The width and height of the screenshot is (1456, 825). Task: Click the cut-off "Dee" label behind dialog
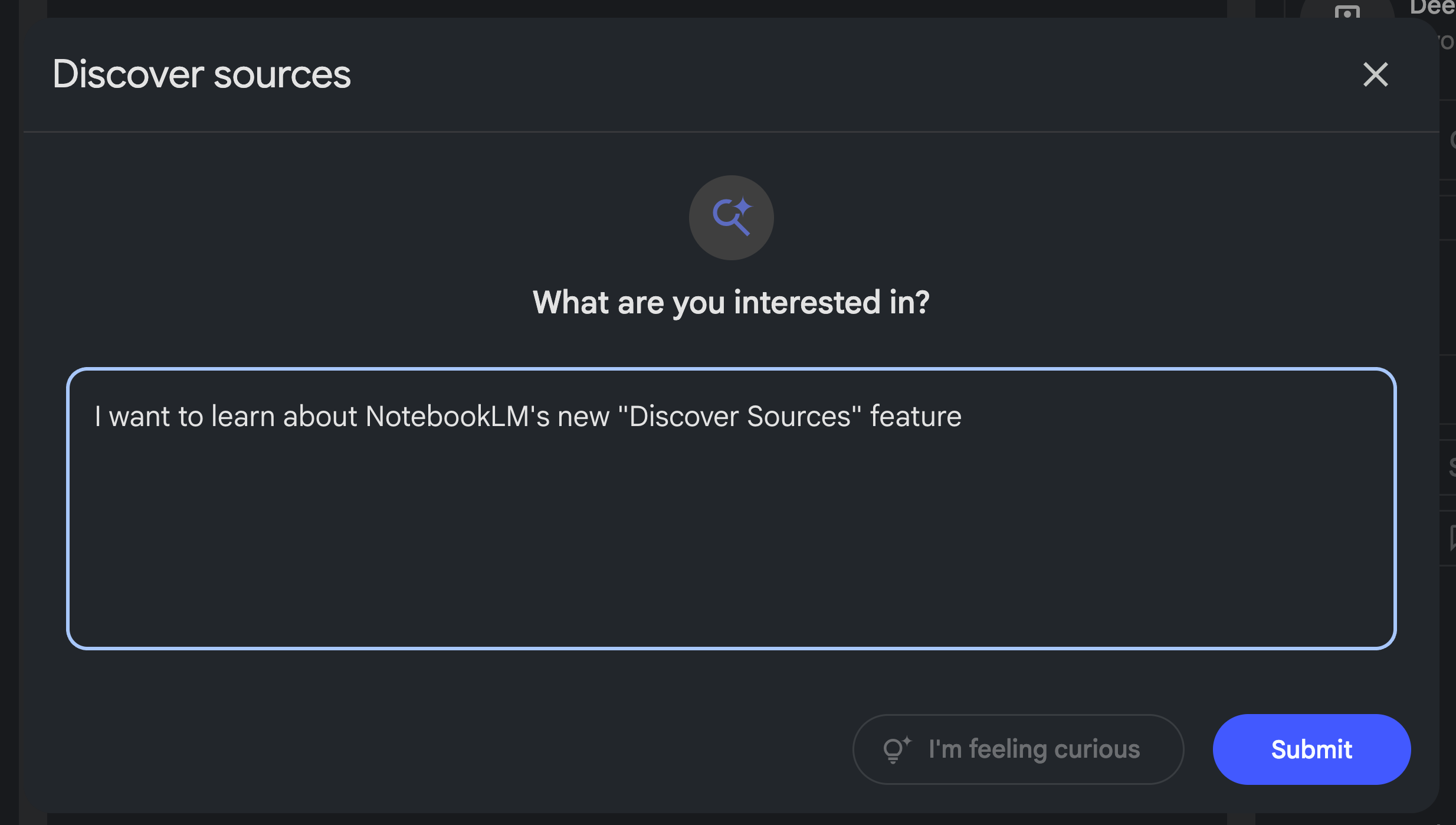1432,7
